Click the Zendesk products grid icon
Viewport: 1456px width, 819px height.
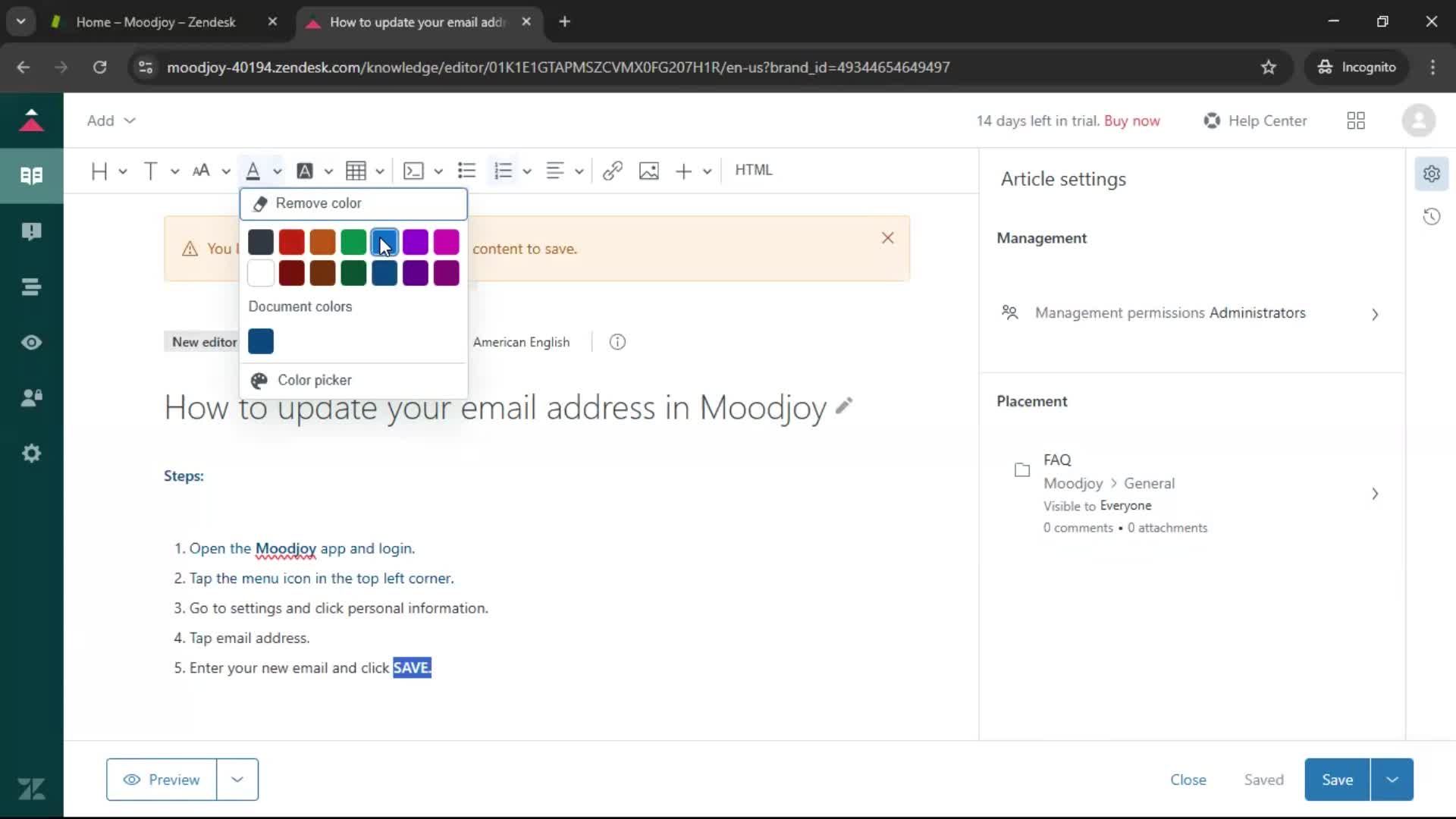[x=1356, y=121]
